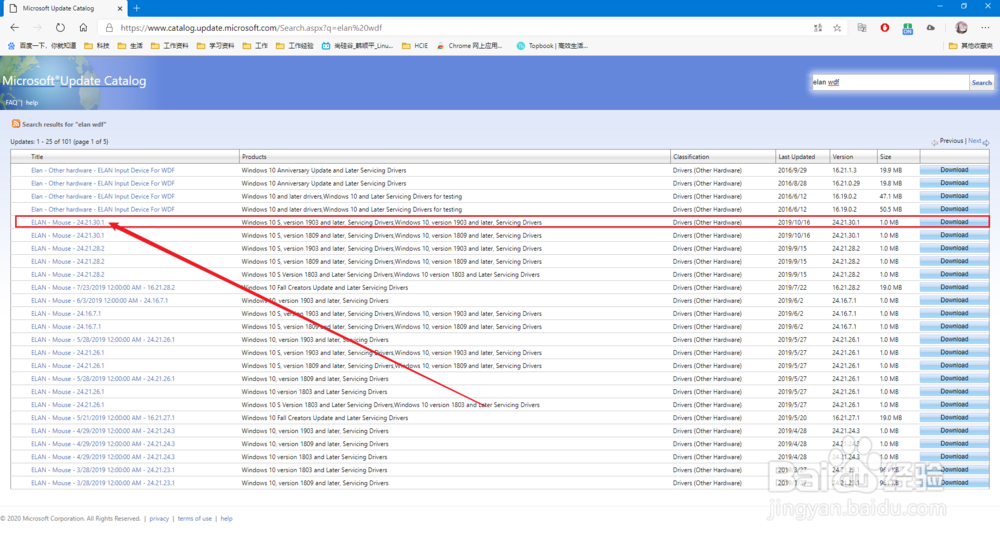The image size is (1000, 542).
Task: Download the 47.1 MB ELAN driver
Action: [954, 196]
